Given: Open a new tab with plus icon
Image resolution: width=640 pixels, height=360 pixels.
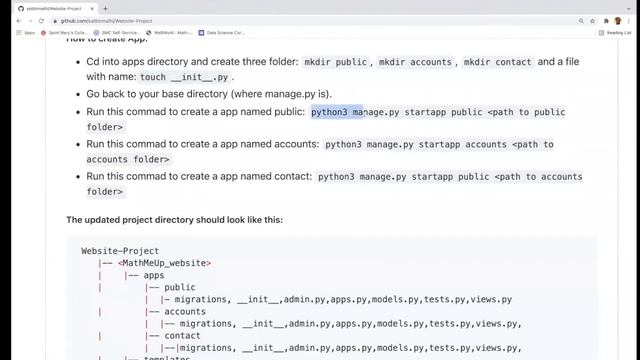Looking at the screenshot, I should (x=105, y=8).
